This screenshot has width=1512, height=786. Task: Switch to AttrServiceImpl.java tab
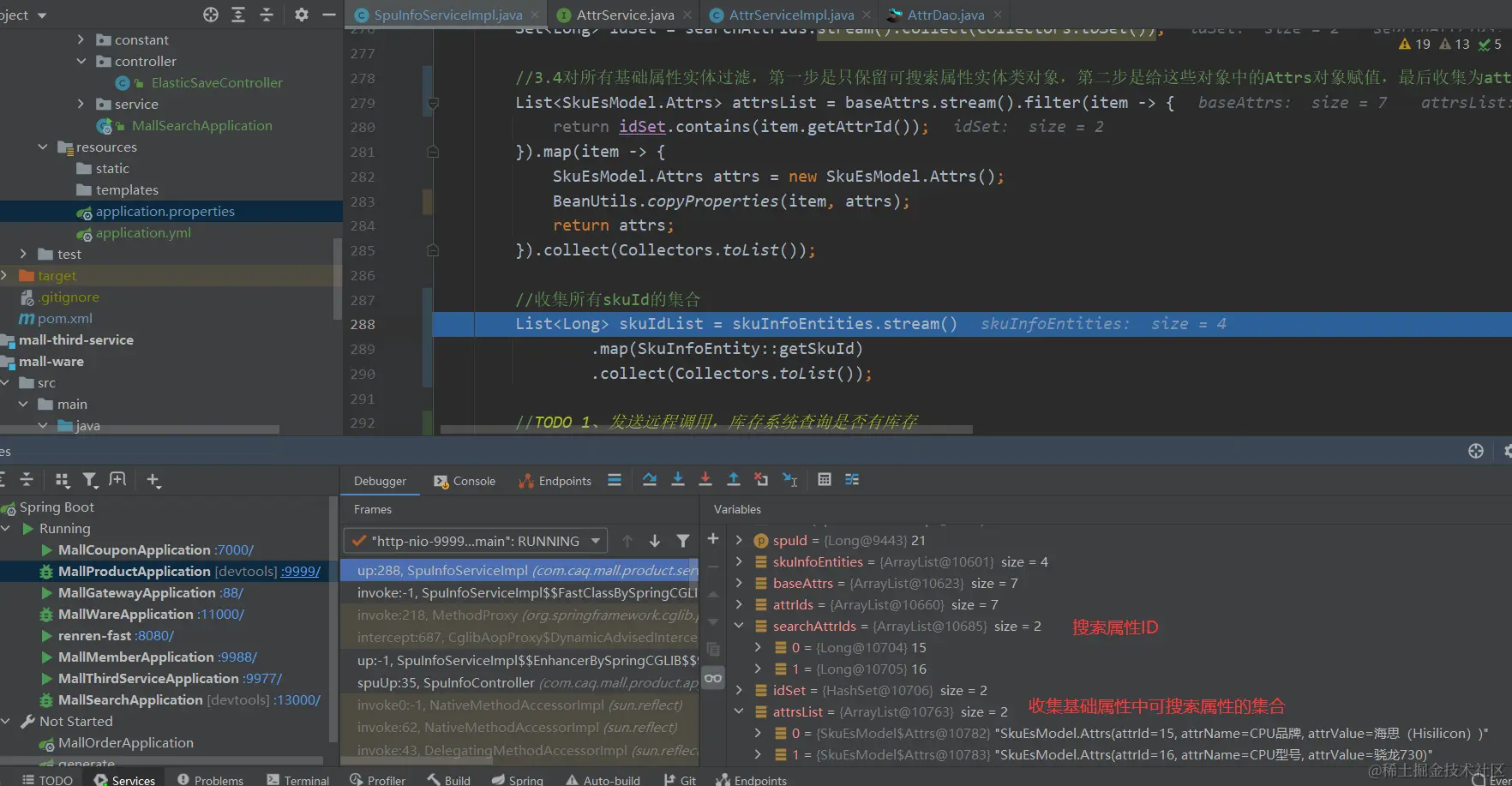(791, 15)
